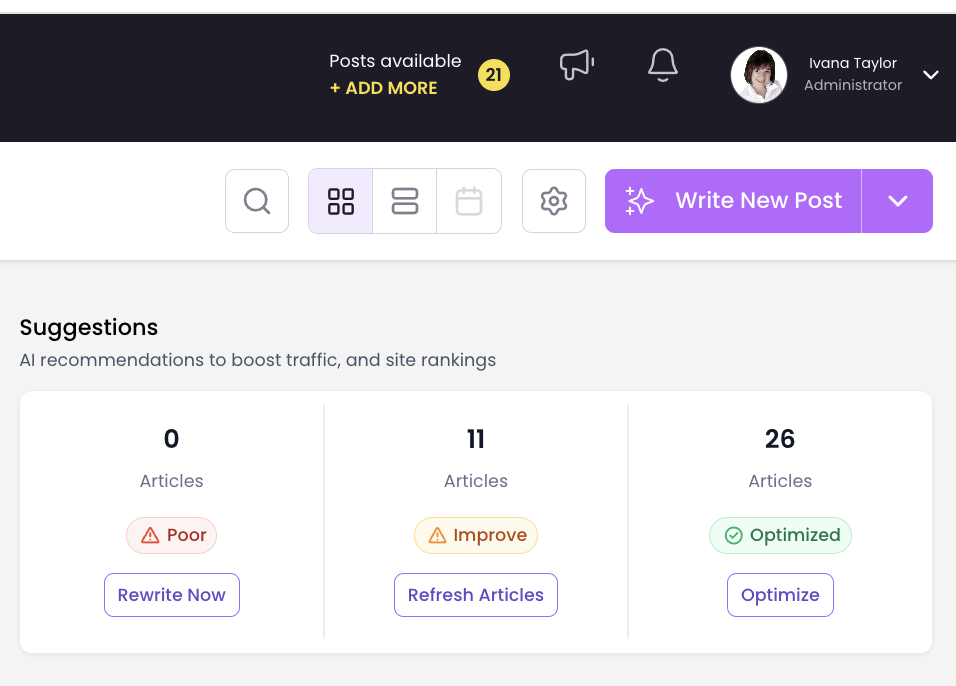Click the Rewrite Now button
This screenshot has height=686, width=956.
(x=172, y=595)
